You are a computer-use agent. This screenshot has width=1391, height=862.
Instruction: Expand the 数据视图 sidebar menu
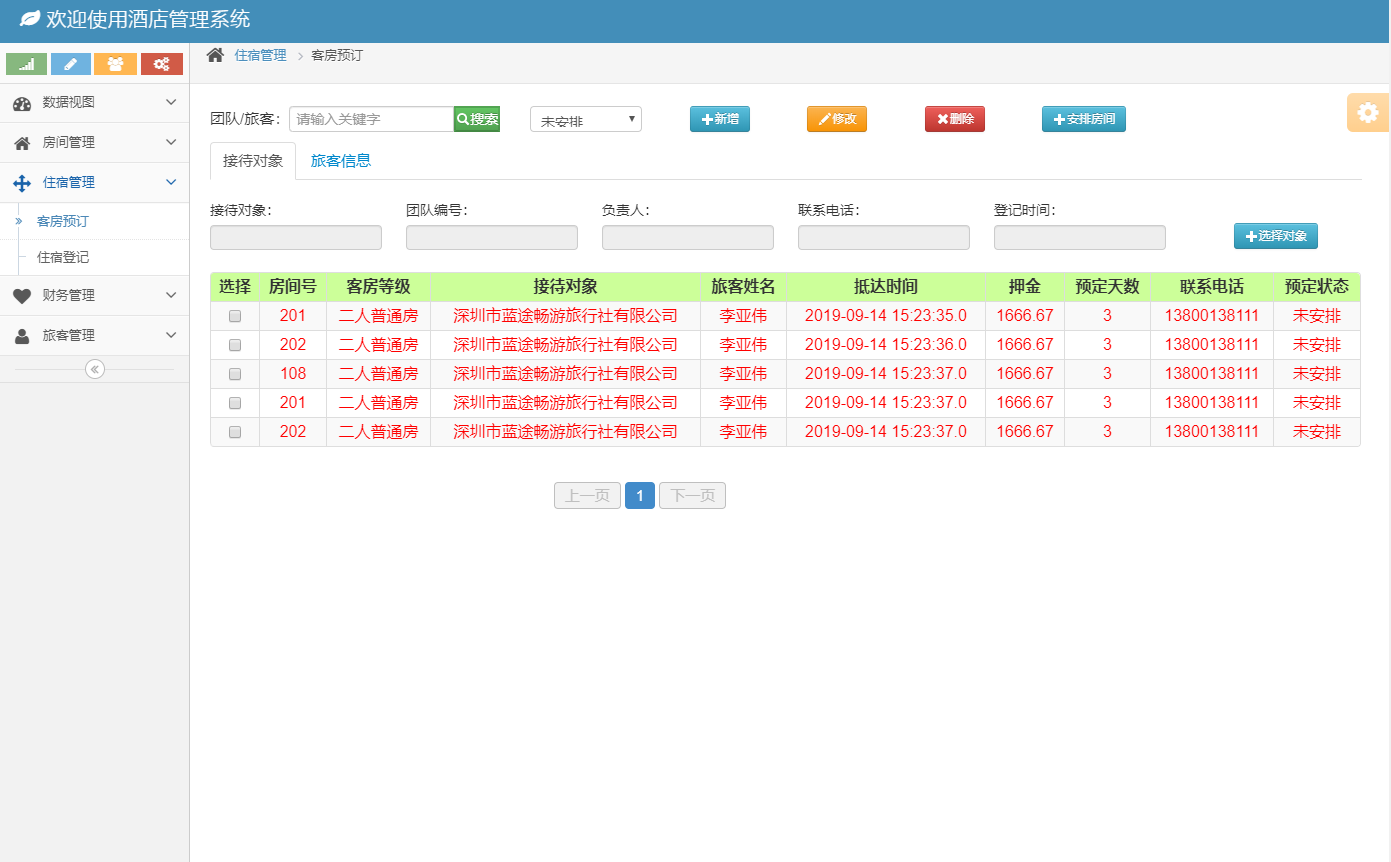coord(94,102)
